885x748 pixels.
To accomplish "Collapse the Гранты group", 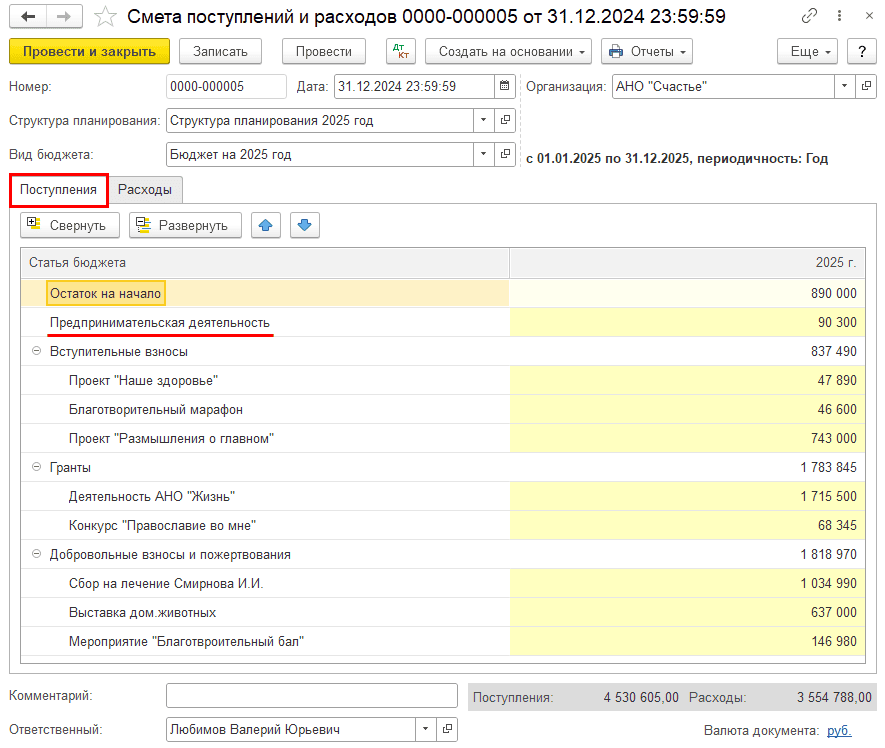I will pyautogui.click(x=37, y=467).
